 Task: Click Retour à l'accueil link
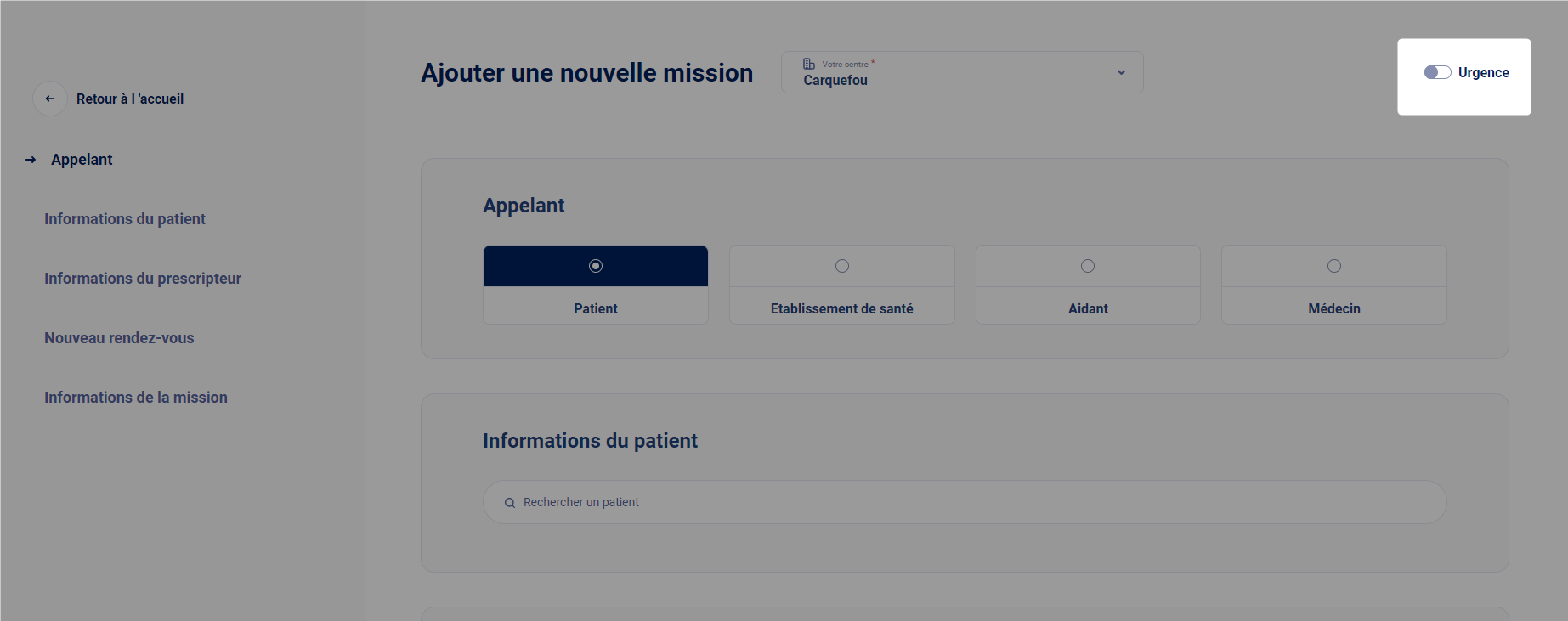pyautogui.click(x=130, y=99)
